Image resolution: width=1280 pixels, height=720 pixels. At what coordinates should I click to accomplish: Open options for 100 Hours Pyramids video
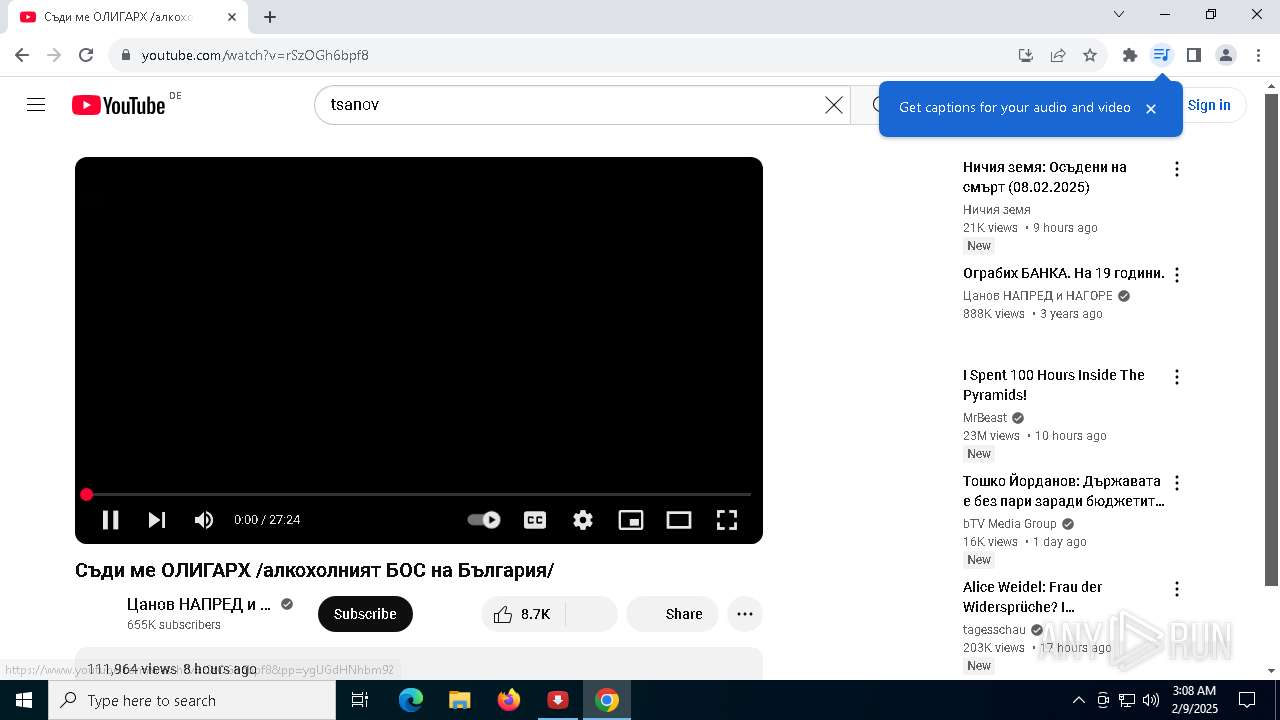tap(1177, 377)
